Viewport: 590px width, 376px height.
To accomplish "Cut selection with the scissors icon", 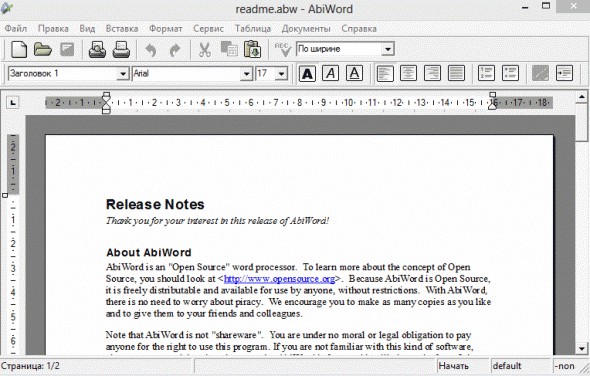I will [x=204, y=49].
